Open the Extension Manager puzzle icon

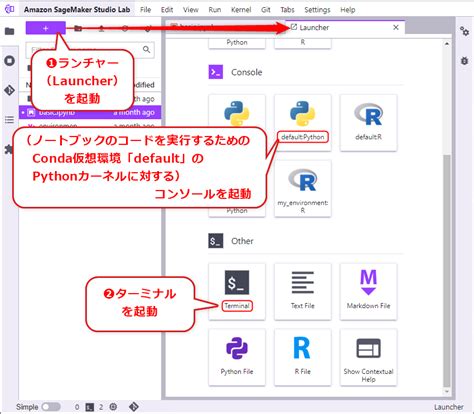point(9,149)
